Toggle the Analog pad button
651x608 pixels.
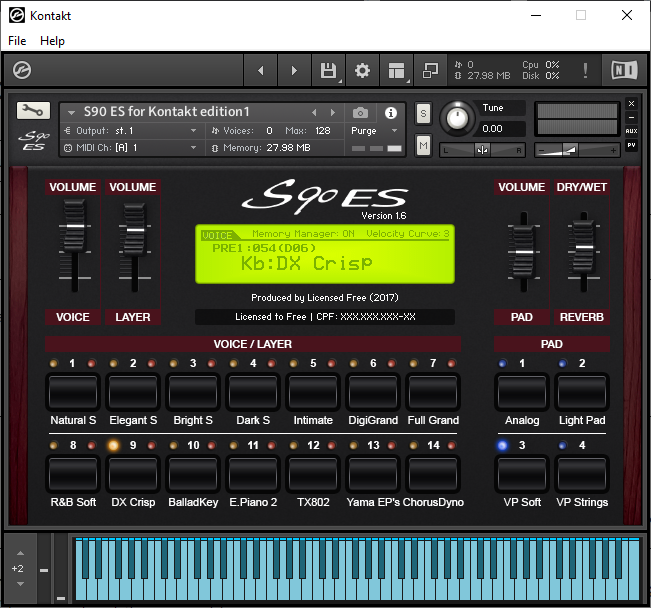[x=522, y=392]
